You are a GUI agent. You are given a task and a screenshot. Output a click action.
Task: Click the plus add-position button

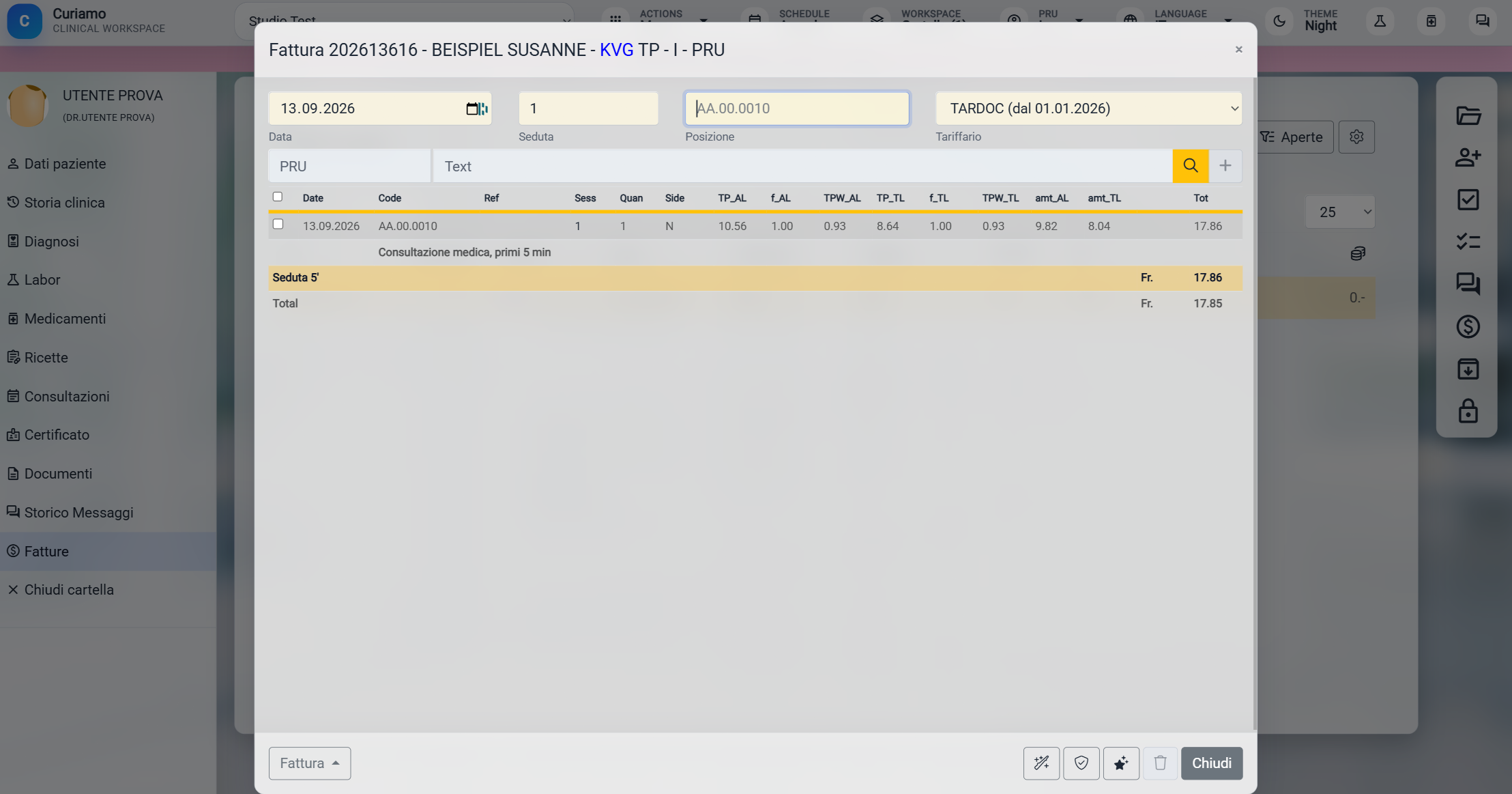[x=1225, y=166]
